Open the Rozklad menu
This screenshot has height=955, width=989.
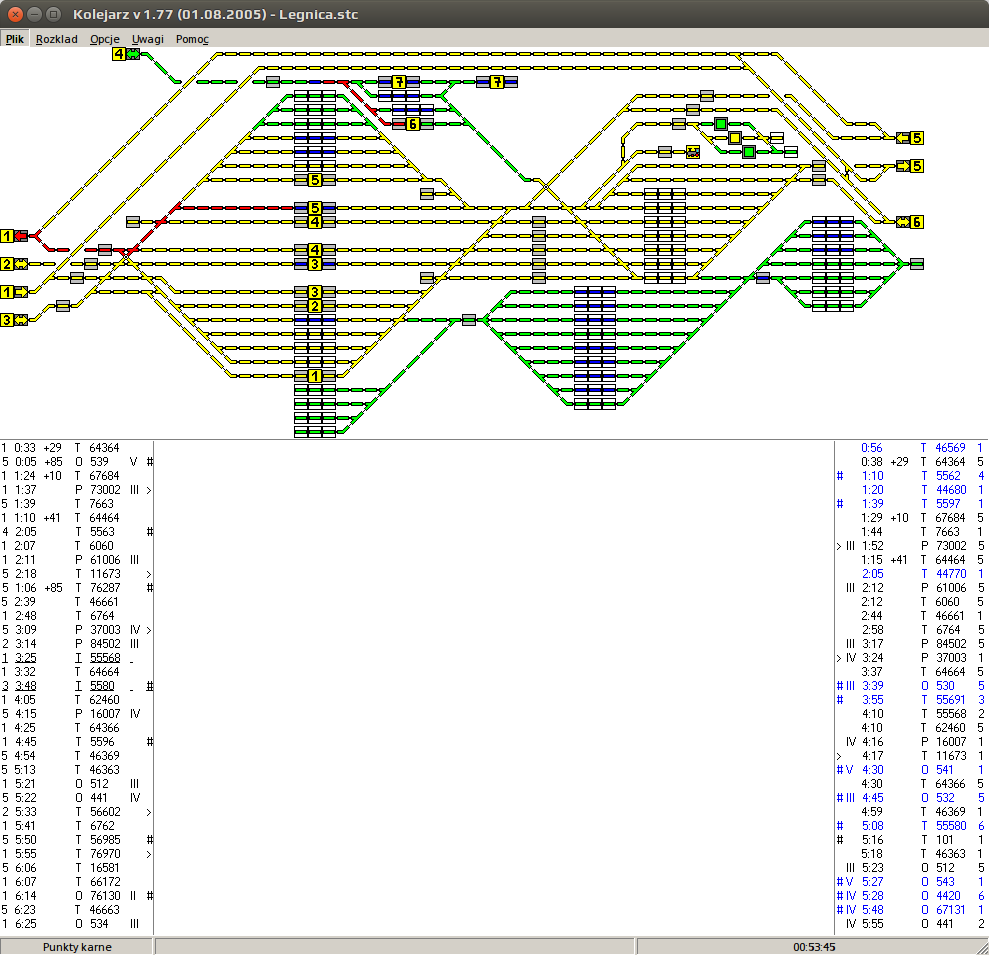coord(57,39)
